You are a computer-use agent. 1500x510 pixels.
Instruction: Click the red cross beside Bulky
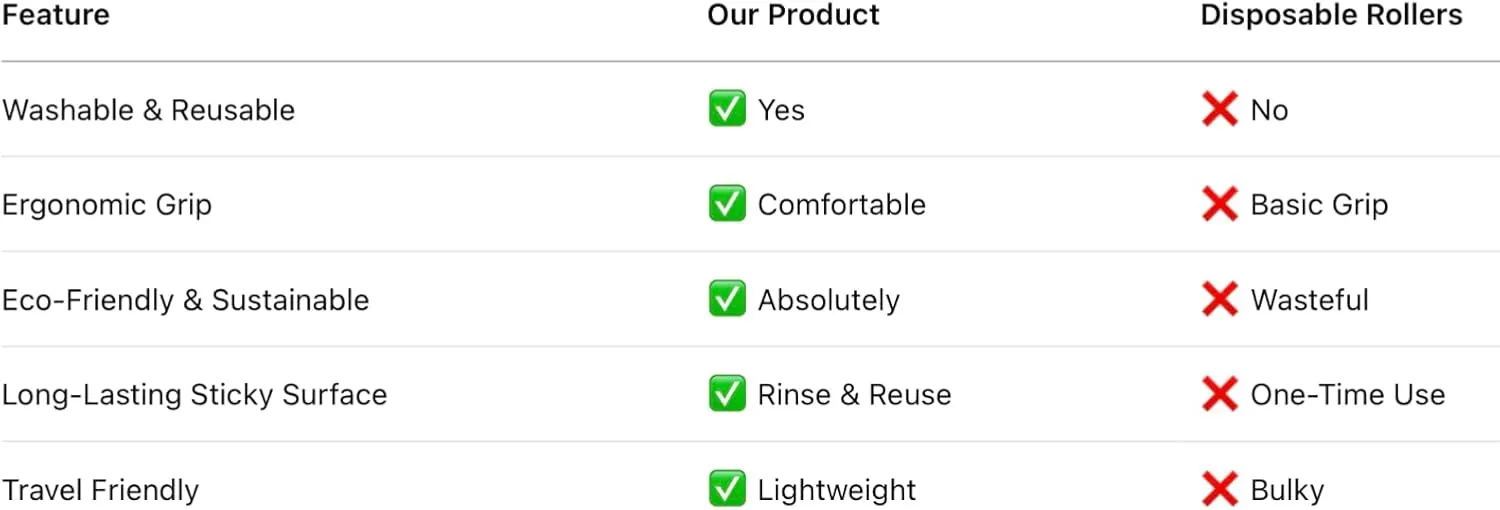coord(1220,489)
